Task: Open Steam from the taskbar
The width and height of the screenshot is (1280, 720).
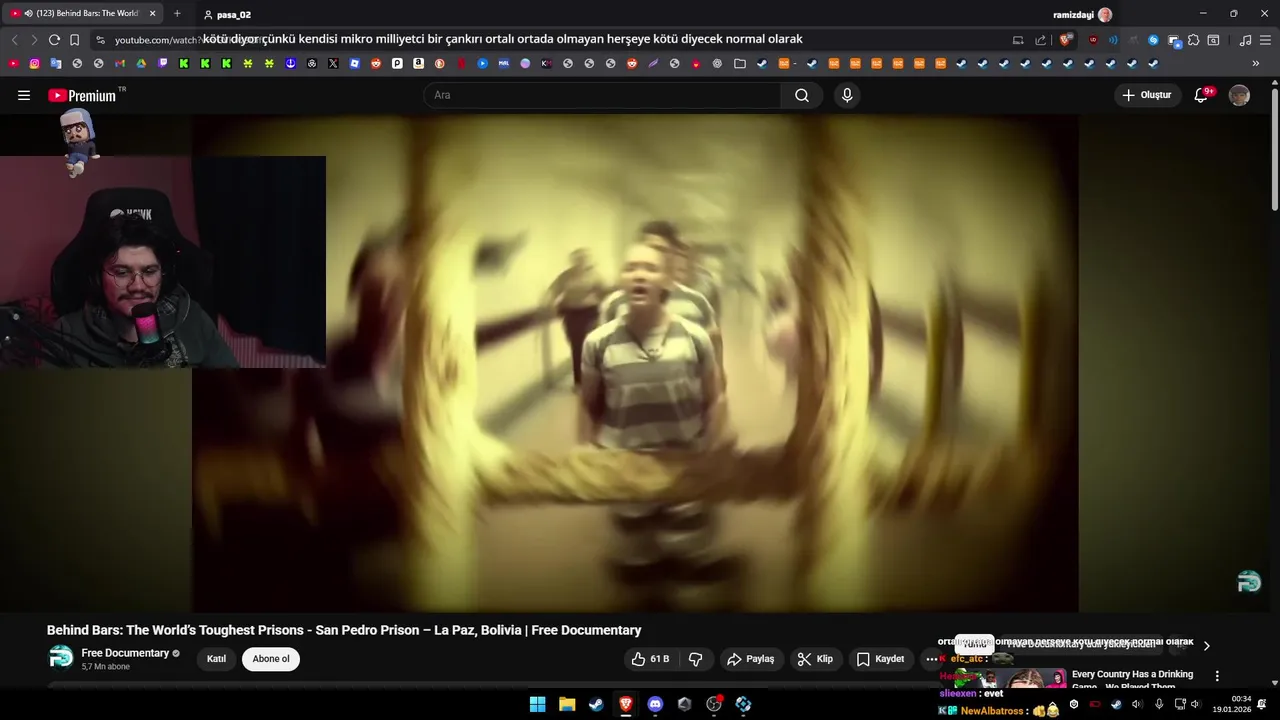Action: click(596, 704)
